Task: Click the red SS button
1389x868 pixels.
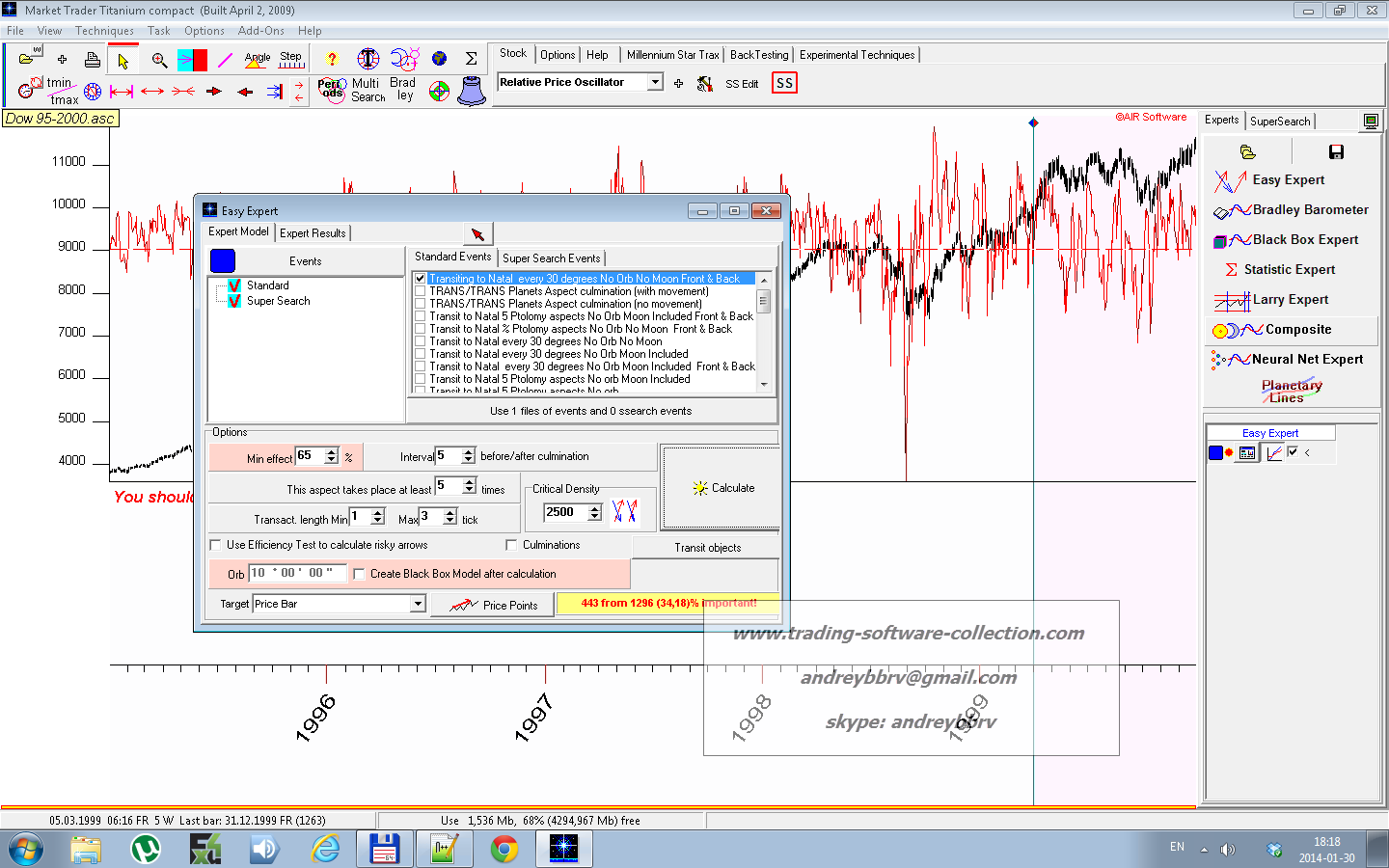Action: pos(784,83)
